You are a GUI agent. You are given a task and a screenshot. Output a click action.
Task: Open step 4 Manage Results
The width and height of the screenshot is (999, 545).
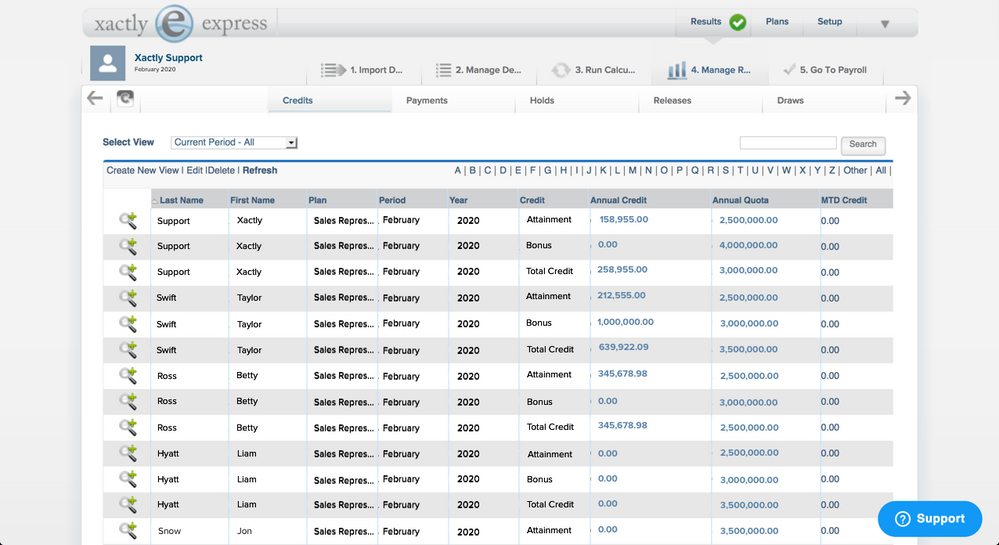pos(709,70)
